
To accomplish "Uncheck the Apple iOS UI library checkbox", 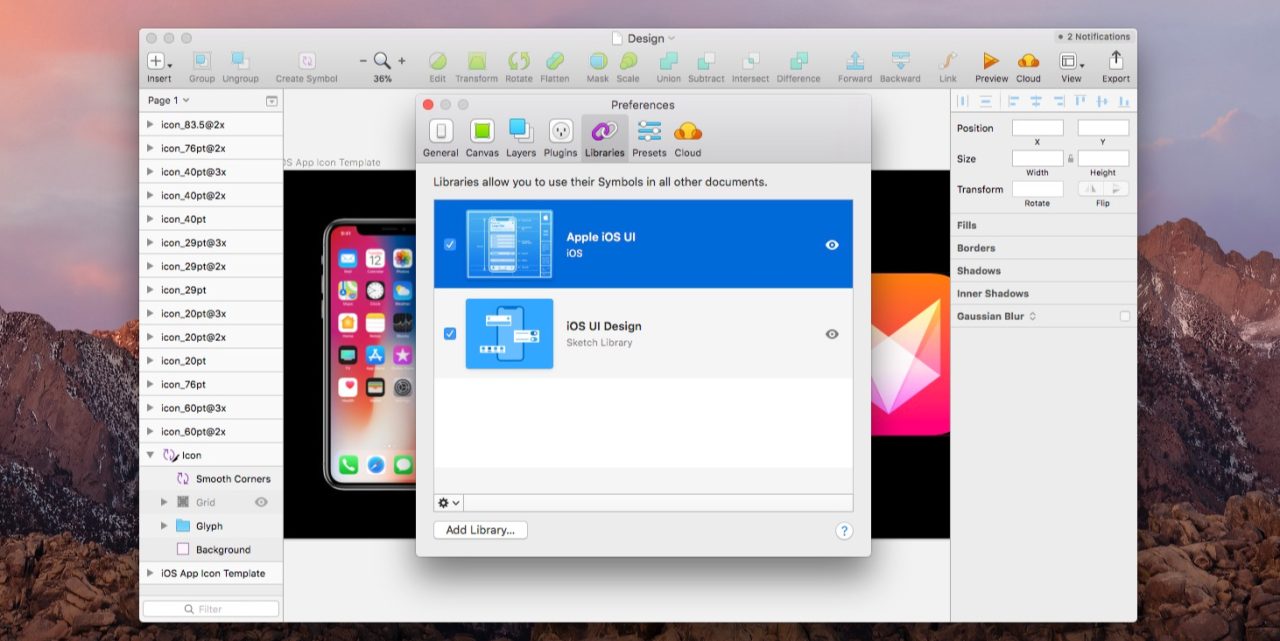I will coord(450,244).
